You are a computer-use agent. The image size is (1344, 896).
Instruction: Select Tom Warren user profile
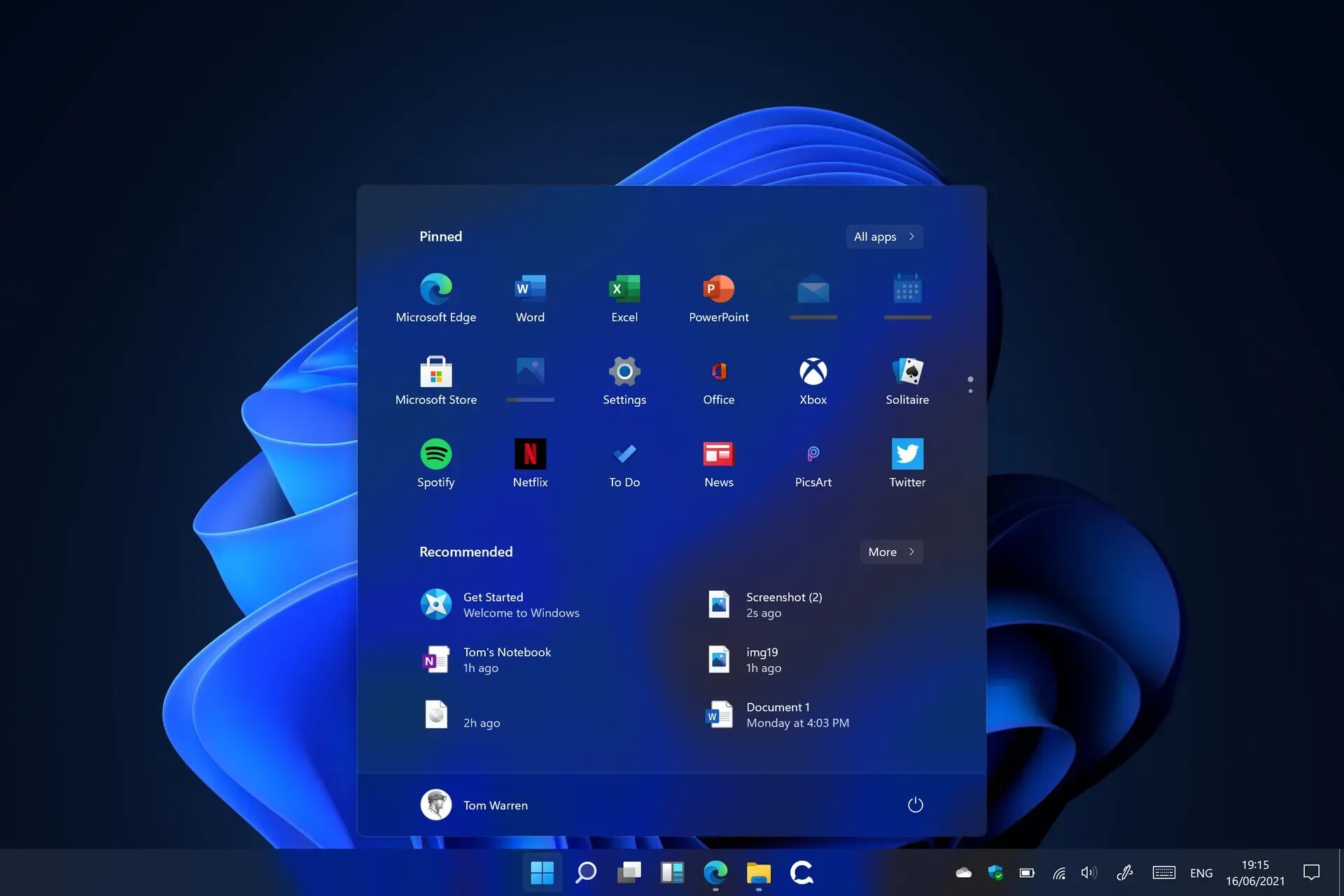click(472, 805)
